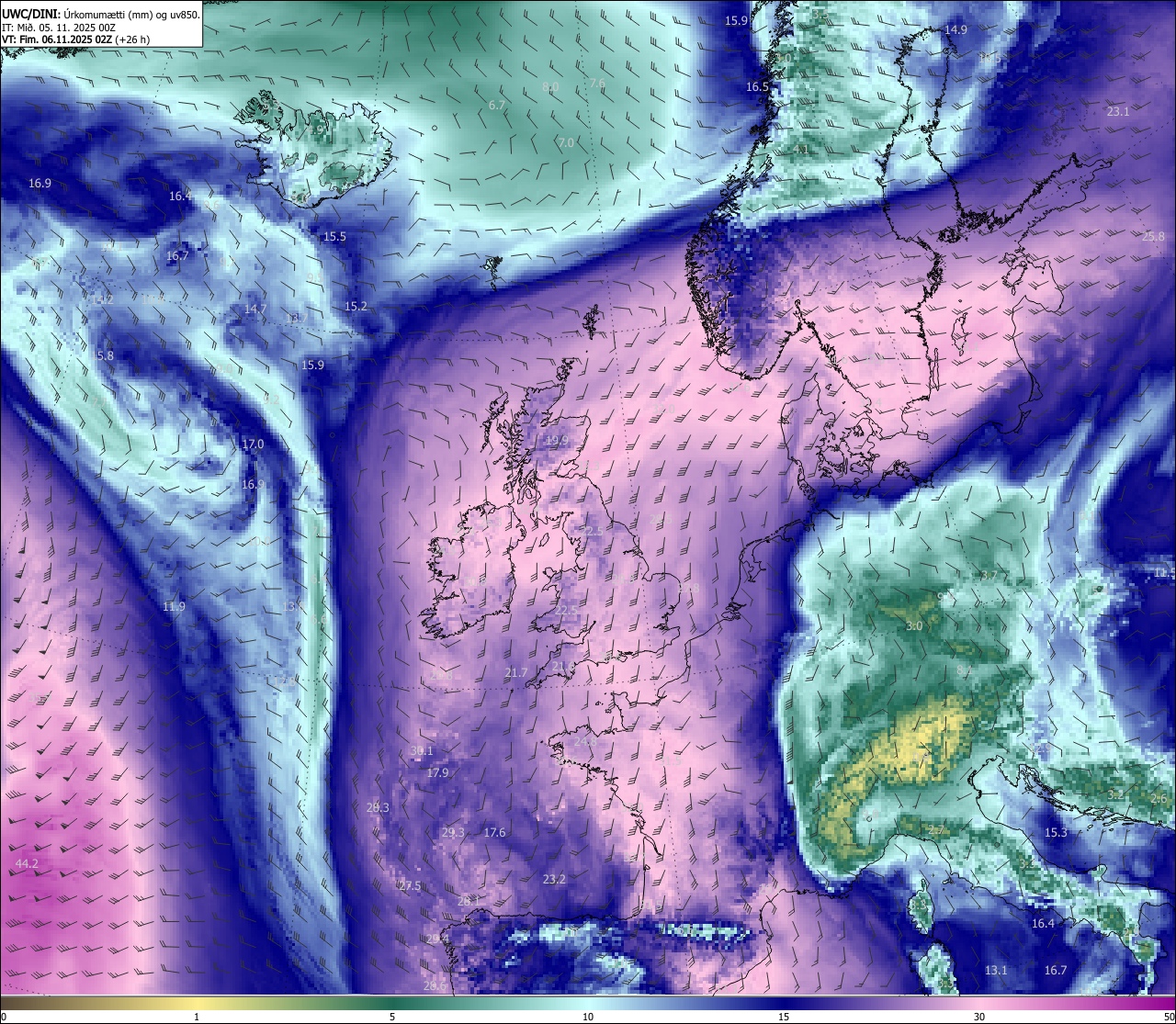Click the legend tick label 1
The height and width of the screenshot is (1024, 1176).
tap(197, 1017)
